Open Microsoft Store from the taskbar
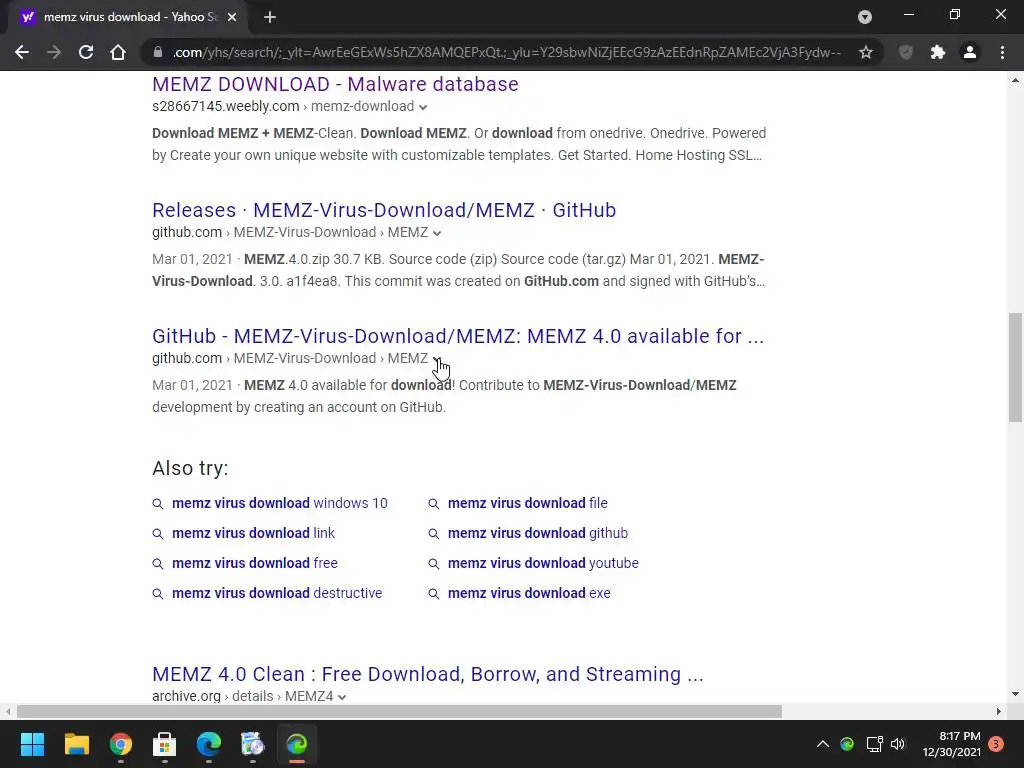Screen dimensions: 1024x768 coord(165,744)
